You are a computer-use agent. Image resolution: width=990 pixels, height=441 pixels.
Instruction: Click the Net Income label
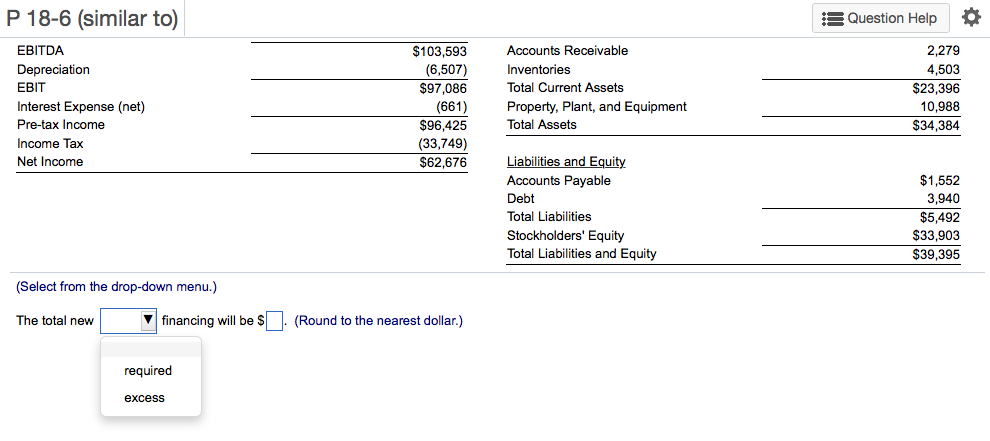(x=50, y=162)
